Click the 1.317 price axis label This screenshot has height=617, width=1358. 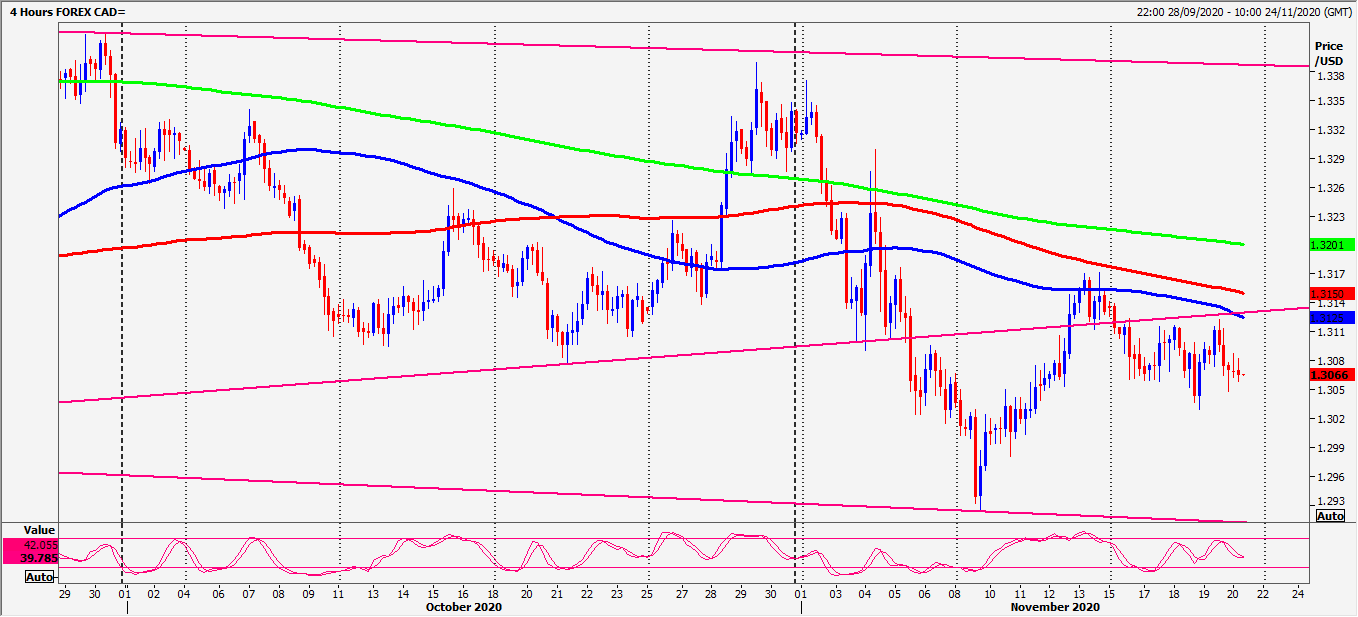(1330, 274)
